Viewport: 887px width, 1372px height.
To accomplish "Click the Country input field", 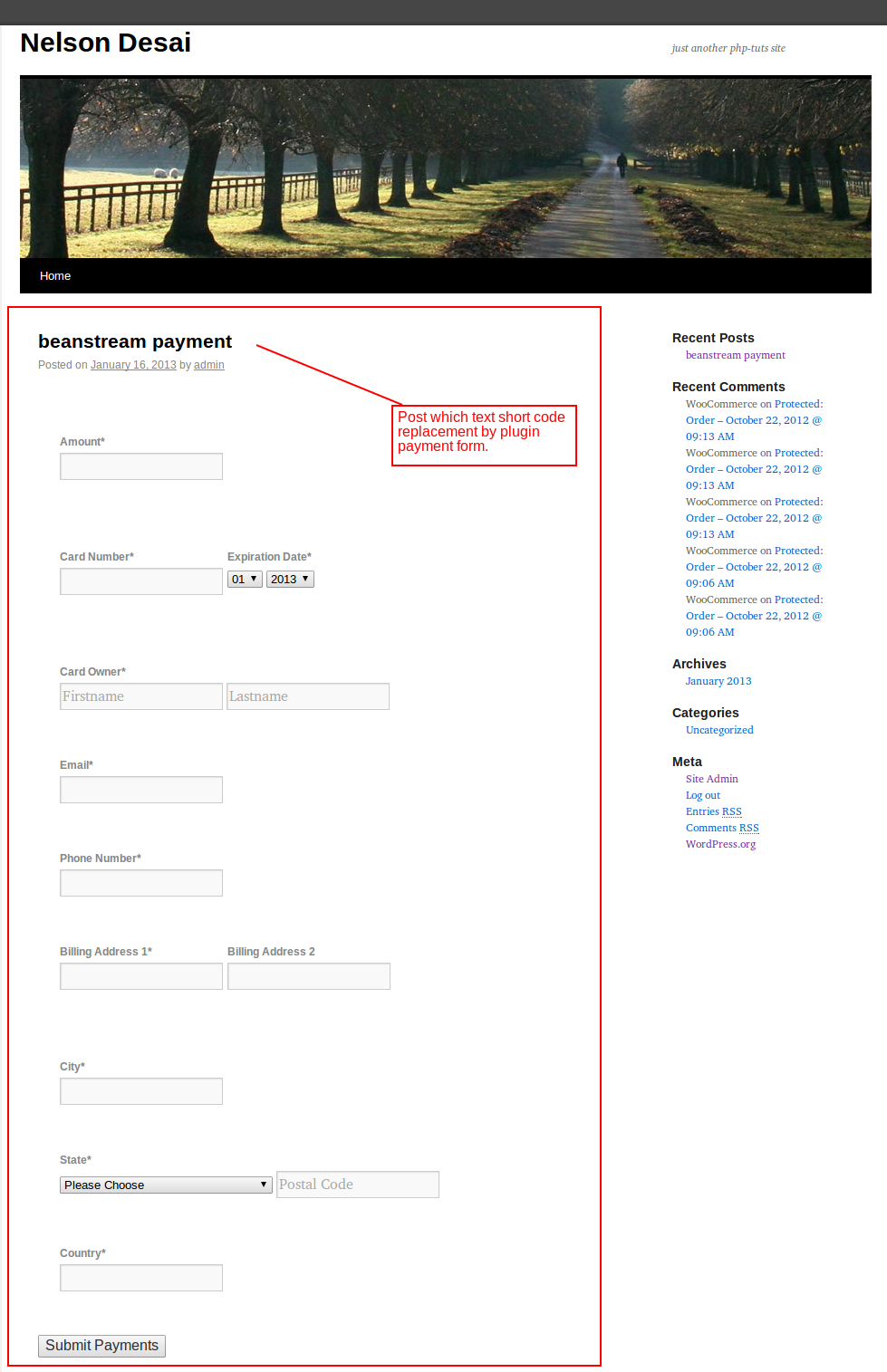I will 141,1278.
